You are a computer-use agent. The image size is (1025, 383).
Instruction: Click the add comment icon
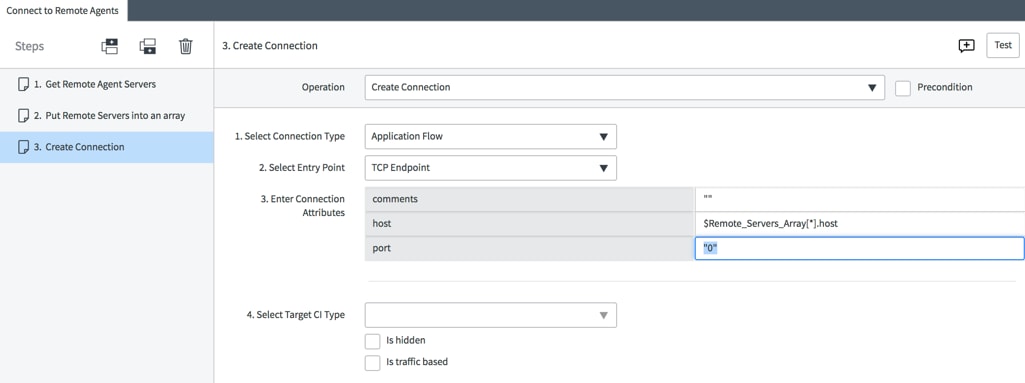[x=966, y=46]
